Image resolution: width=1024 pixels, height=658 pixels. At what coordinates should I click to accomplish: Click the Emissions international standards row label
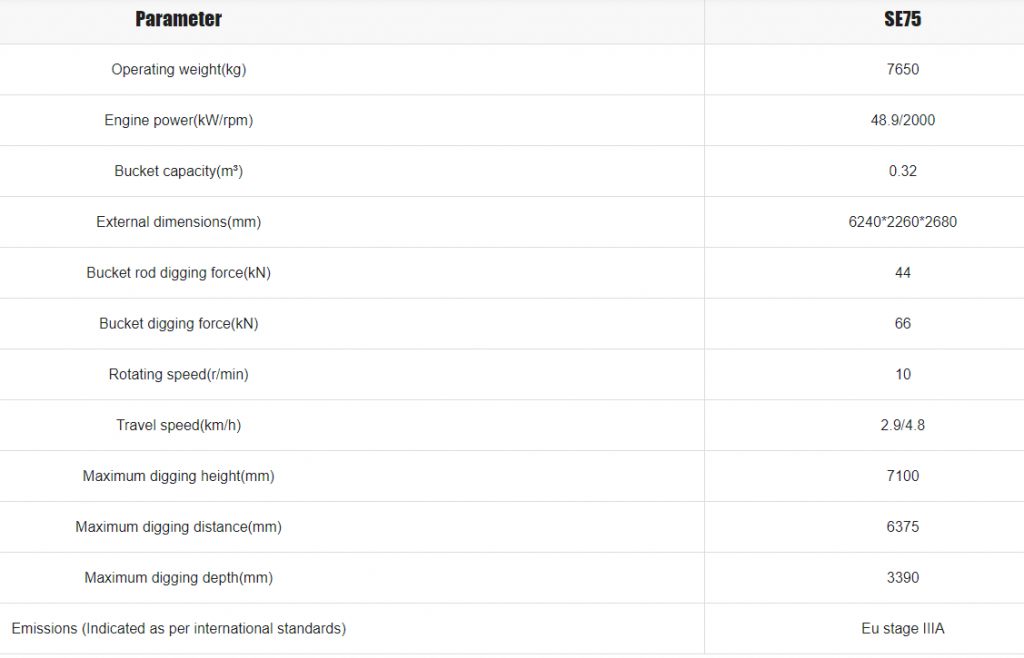178,629
